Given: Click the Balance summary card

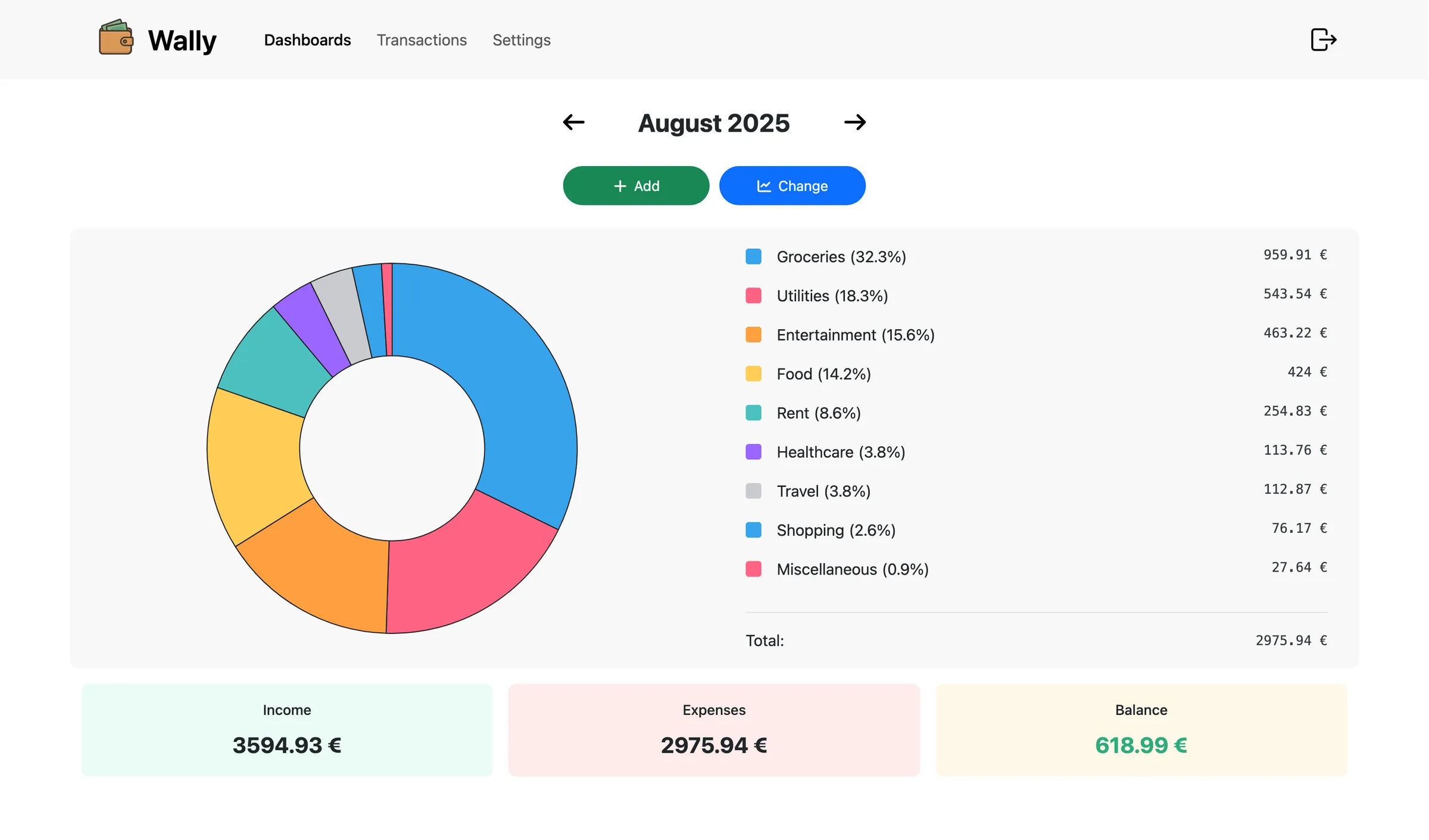Looking at the screenshot, I should click(1141, 730).
